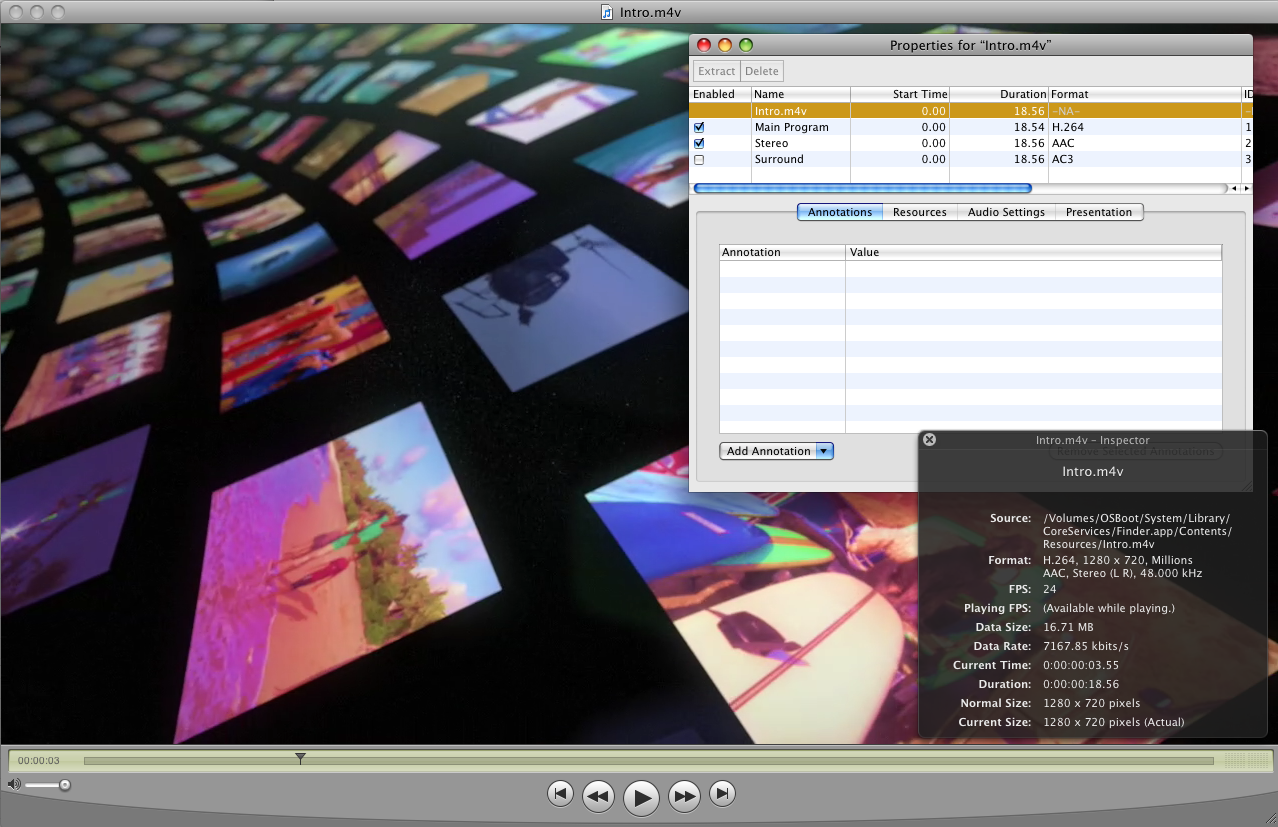Select the Stereo track name
Image resolution: width=1278 pixels, height=827 pixels.
[771, 143]
